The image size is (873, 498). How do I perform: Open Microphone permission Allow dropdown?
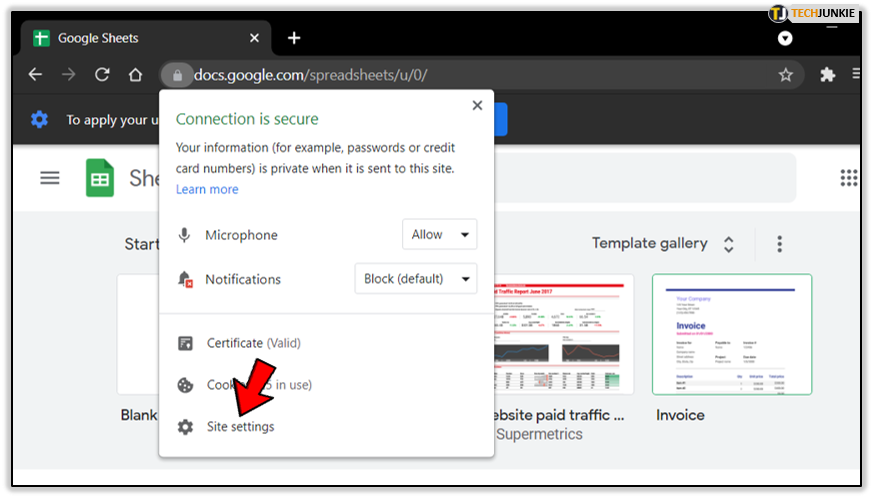(439, 235)
